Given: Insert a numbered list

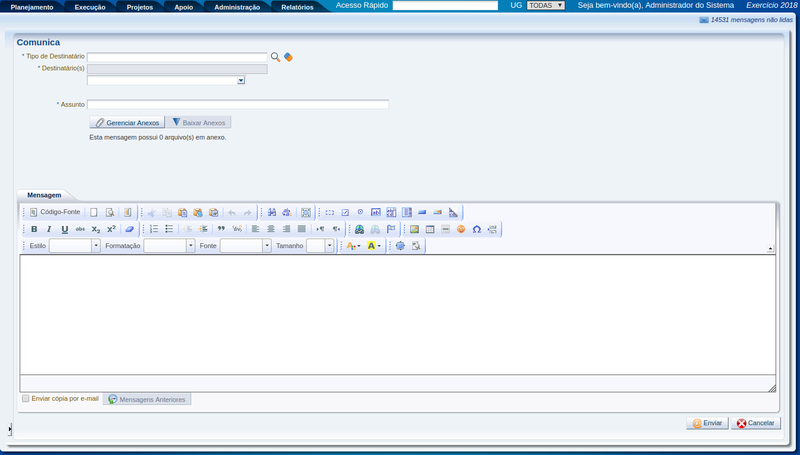Looking at the screenshot, I should coord(154,229).
